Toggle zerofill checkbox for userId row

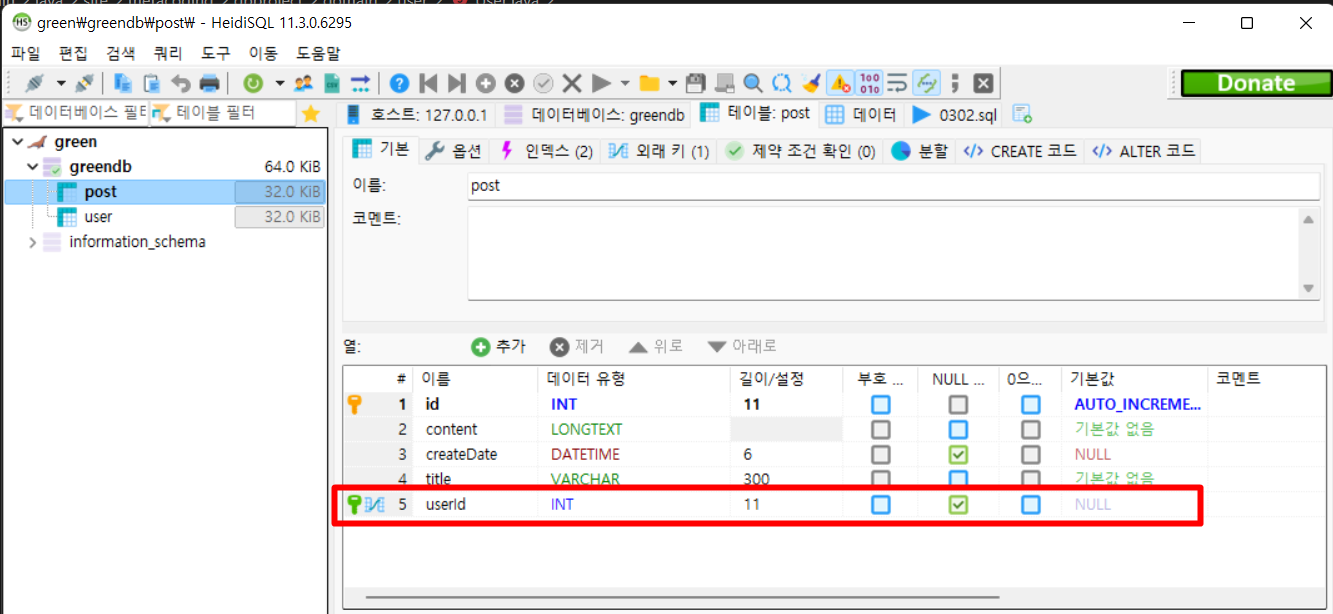coord(1031,505)
